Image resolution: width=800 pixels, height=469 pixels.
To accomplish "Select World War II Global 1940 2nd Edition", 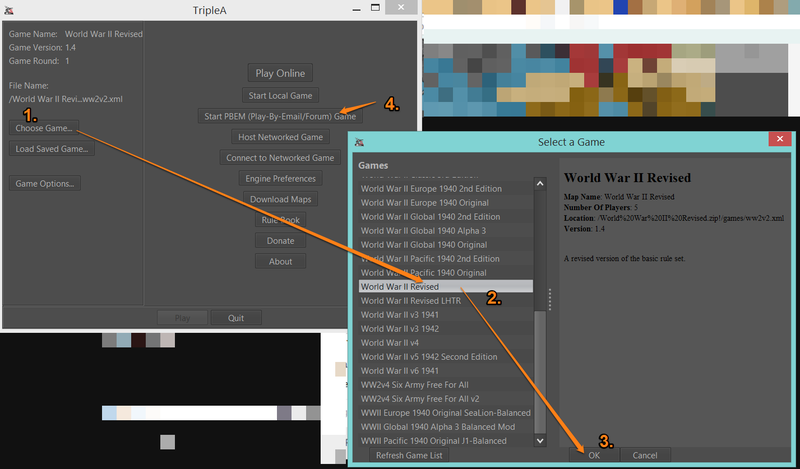I will click(446, 217).
